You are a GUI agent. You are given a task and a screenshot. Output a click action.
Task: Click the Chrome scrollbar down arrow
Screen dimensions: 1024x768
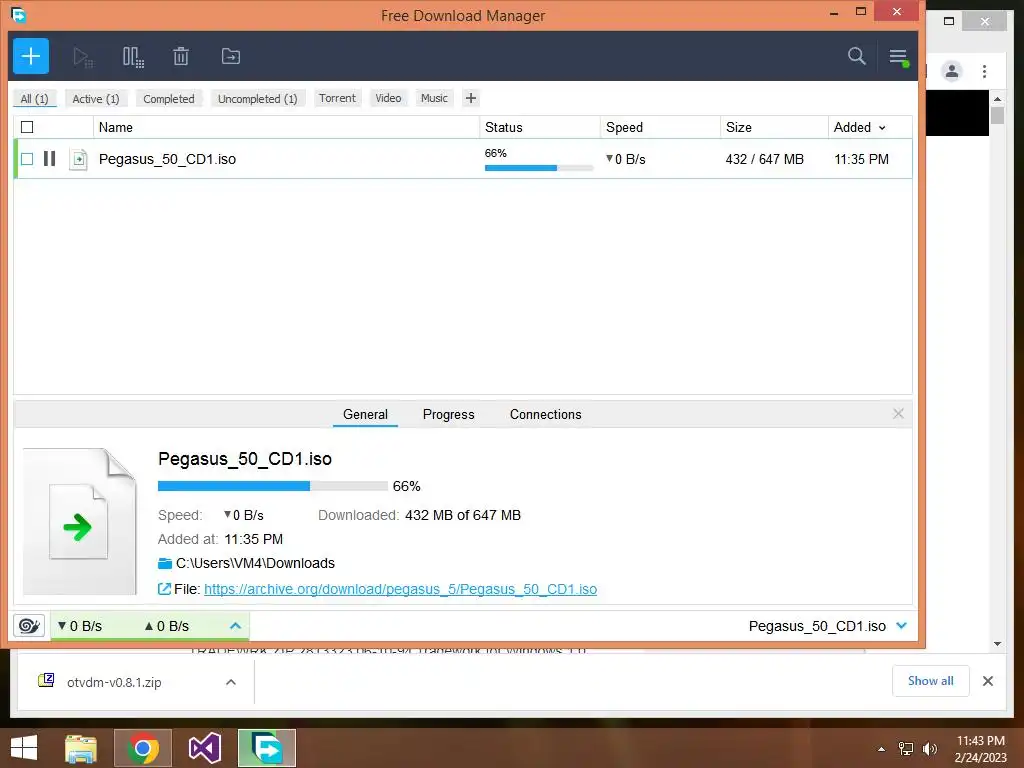(997, 644)
